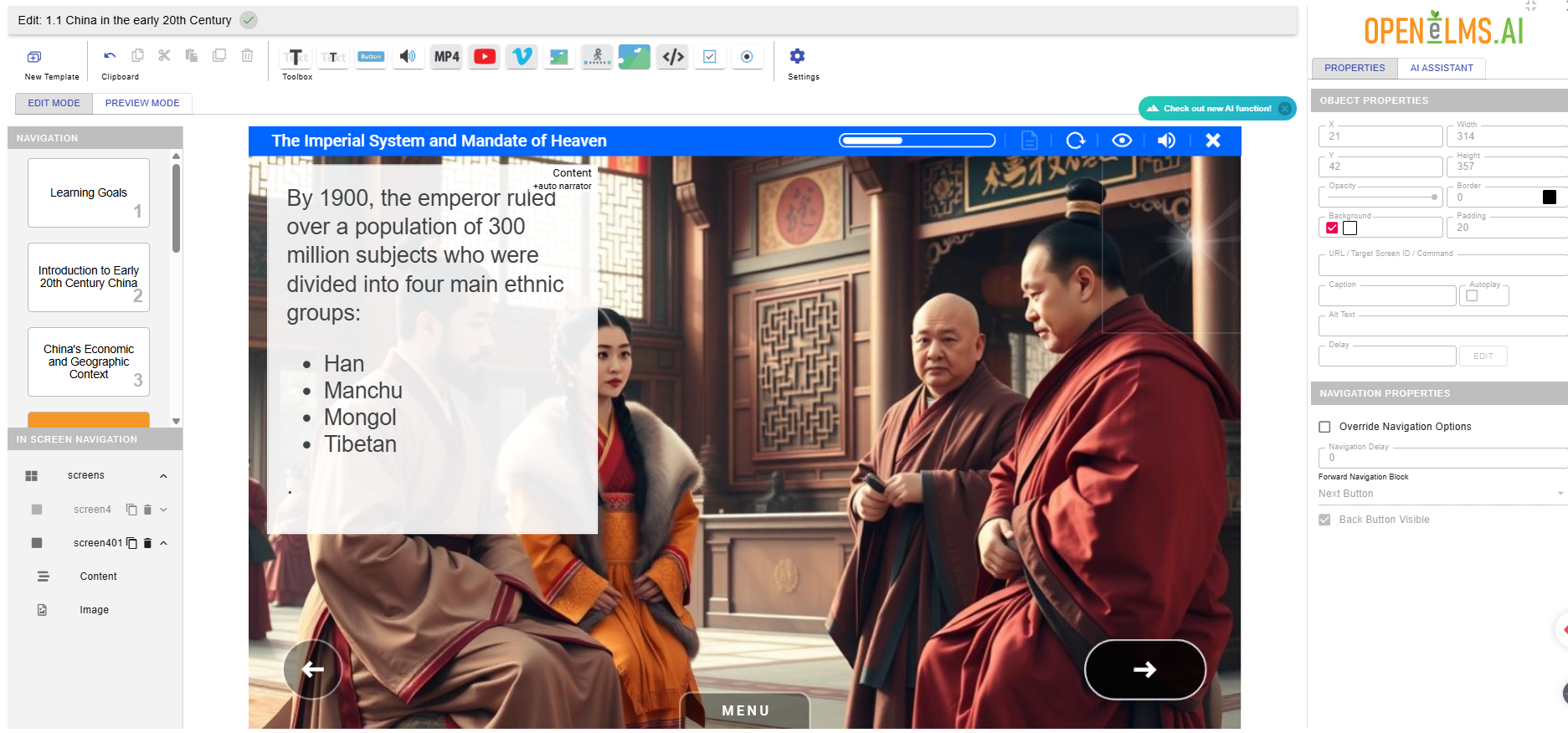The height and width of the screenshot is (733, 1568).
Task: Open the MENU button on slide
Action: [745, 710]
